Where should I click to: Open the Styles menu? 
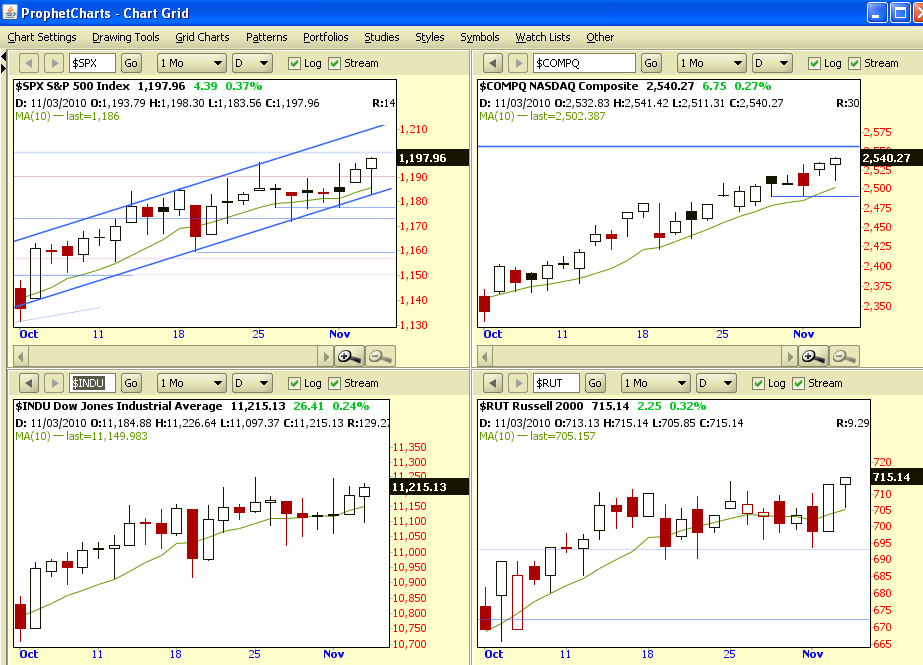430,37
